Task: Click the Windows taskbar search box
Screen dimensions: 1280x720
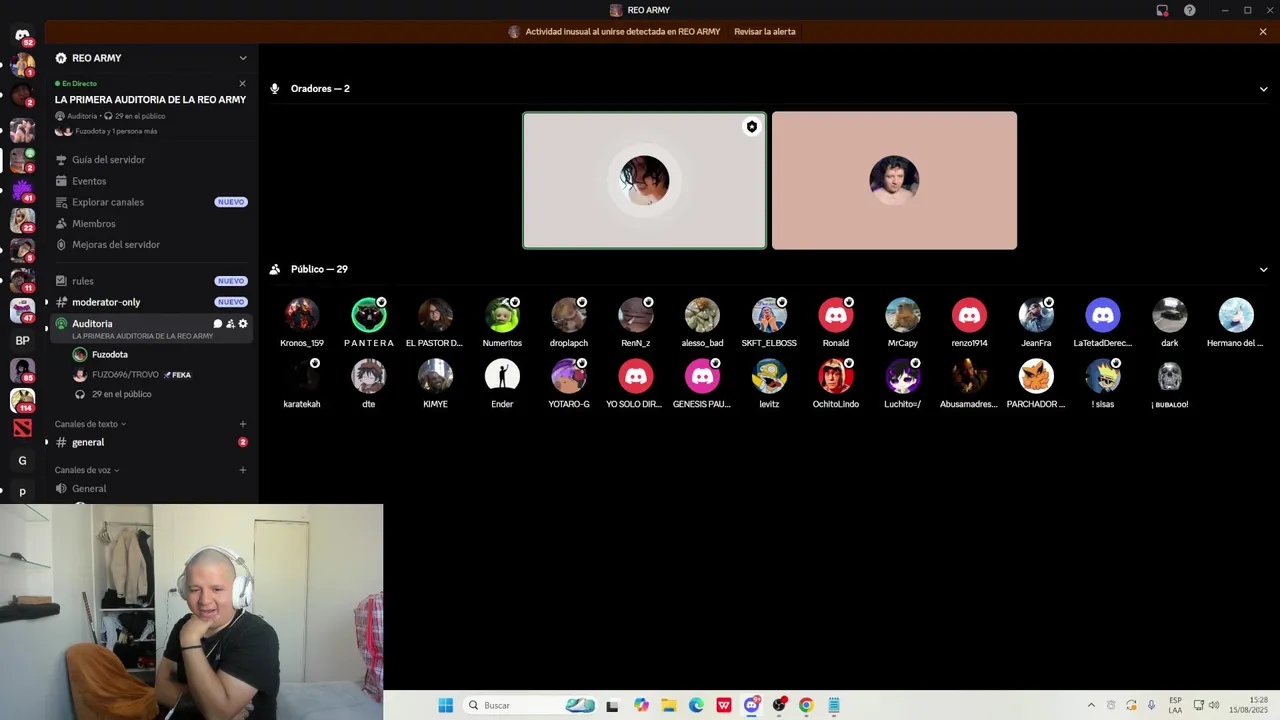Action: [x=532, y=705]
